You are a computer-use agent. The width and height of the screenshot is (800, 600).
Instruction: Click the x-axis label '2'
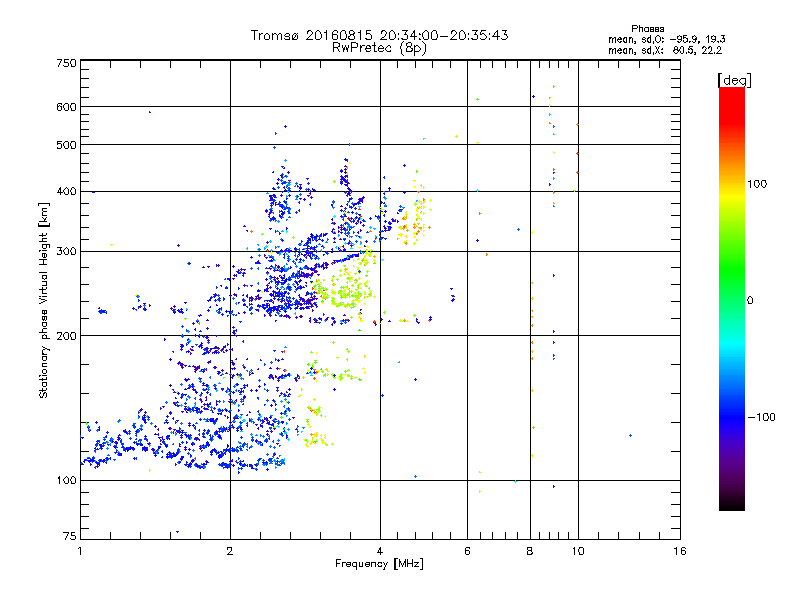point(230,551)
